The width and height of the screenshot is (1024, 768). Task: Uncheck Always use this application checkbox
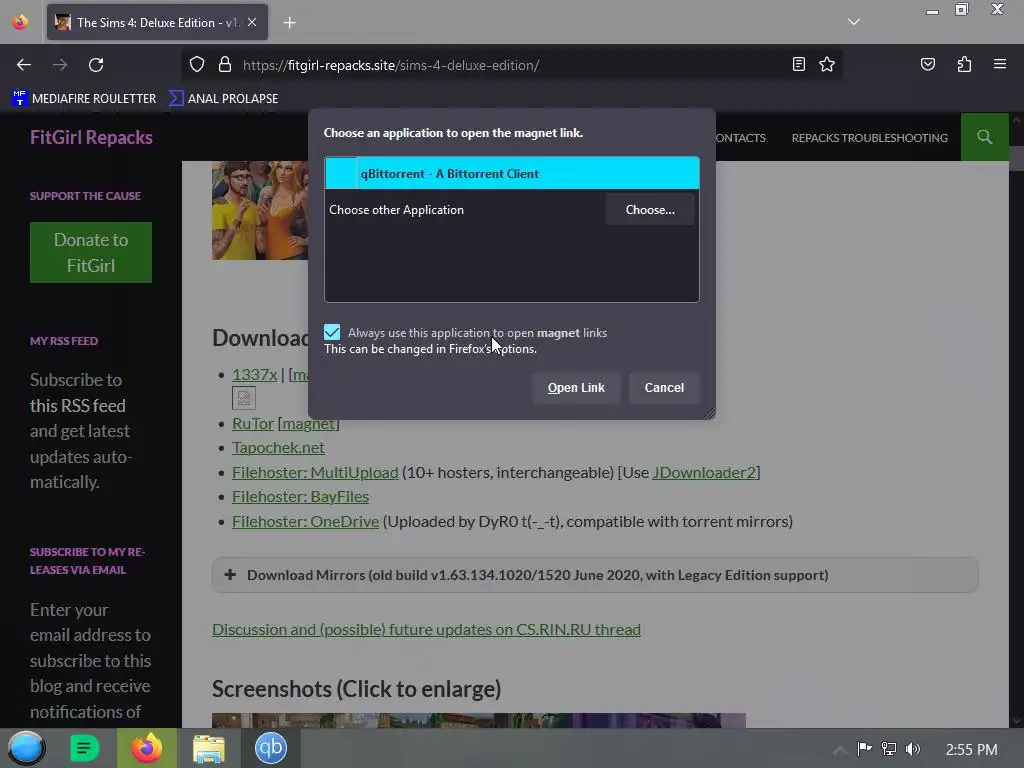click(x=332, y=332)
